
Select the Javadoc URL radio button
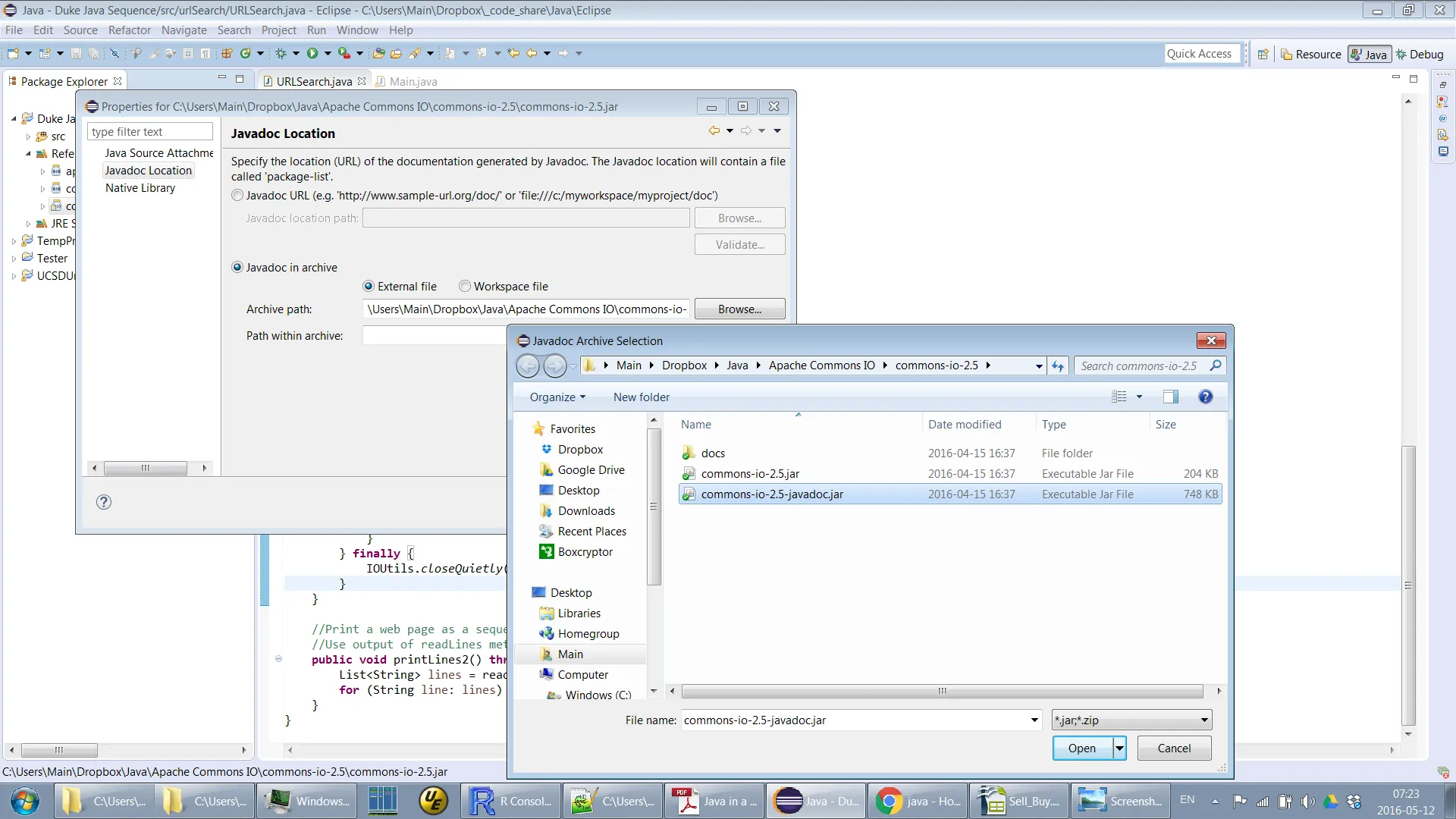tap(237, 195)
